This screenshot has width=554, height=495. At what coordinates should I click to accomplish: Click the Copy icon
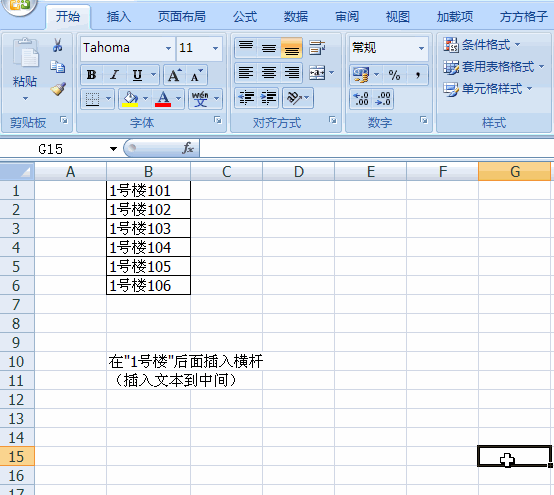(x=58, y=67)
